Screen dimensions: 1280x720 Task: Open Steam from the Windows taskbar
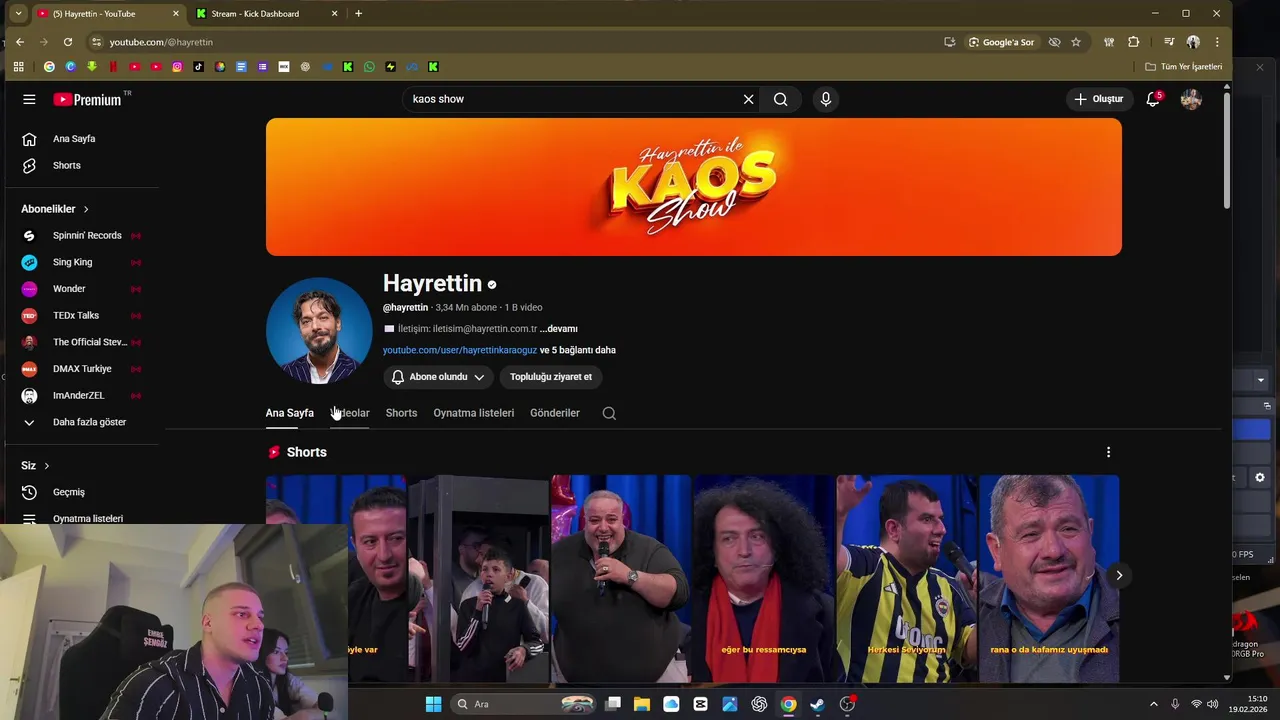817,704
